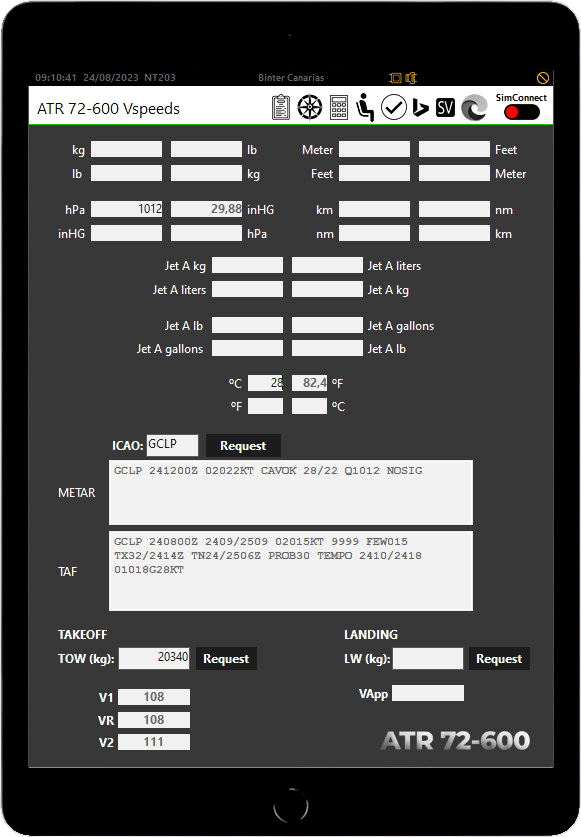Launch the Edge browser icon
The image size is (581, 837).
[474, 107]
